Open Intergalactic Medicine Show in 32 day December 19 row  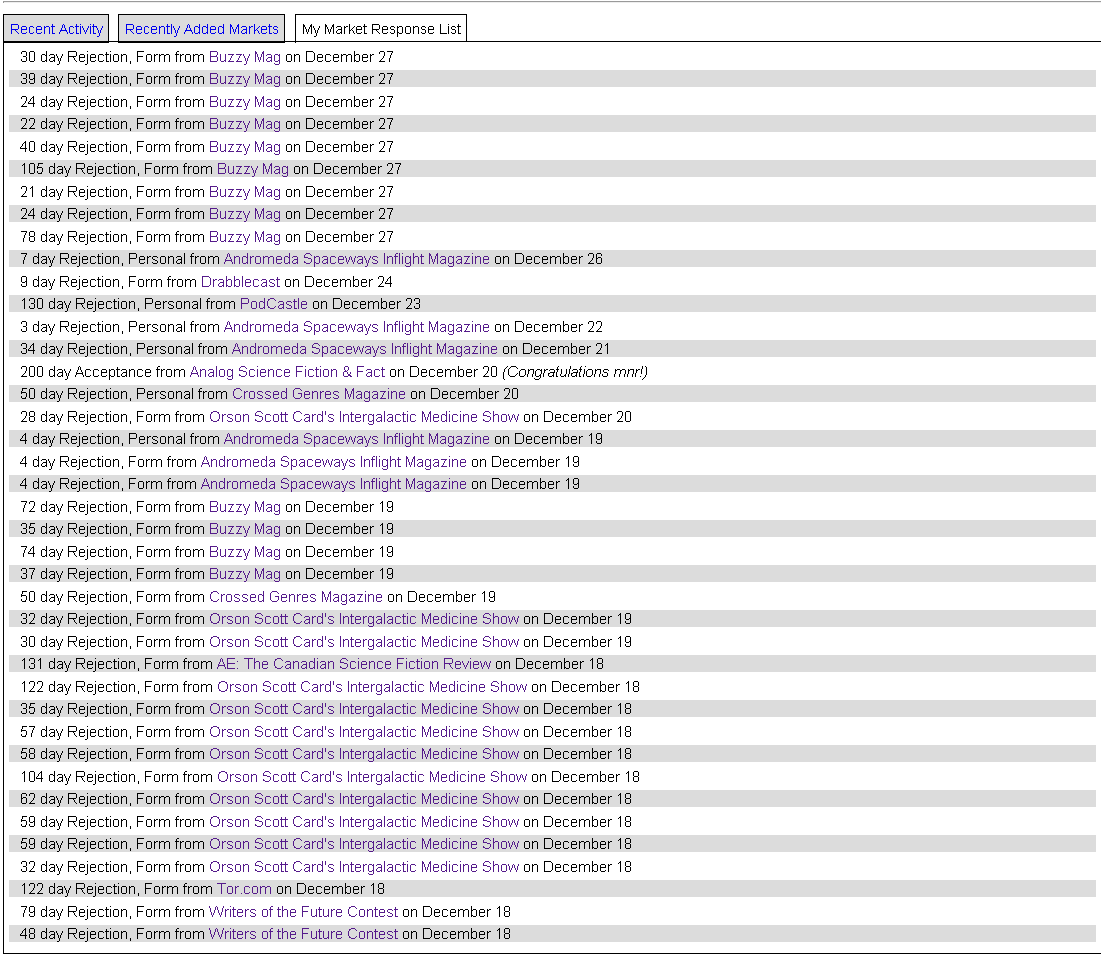coord(364,619)
